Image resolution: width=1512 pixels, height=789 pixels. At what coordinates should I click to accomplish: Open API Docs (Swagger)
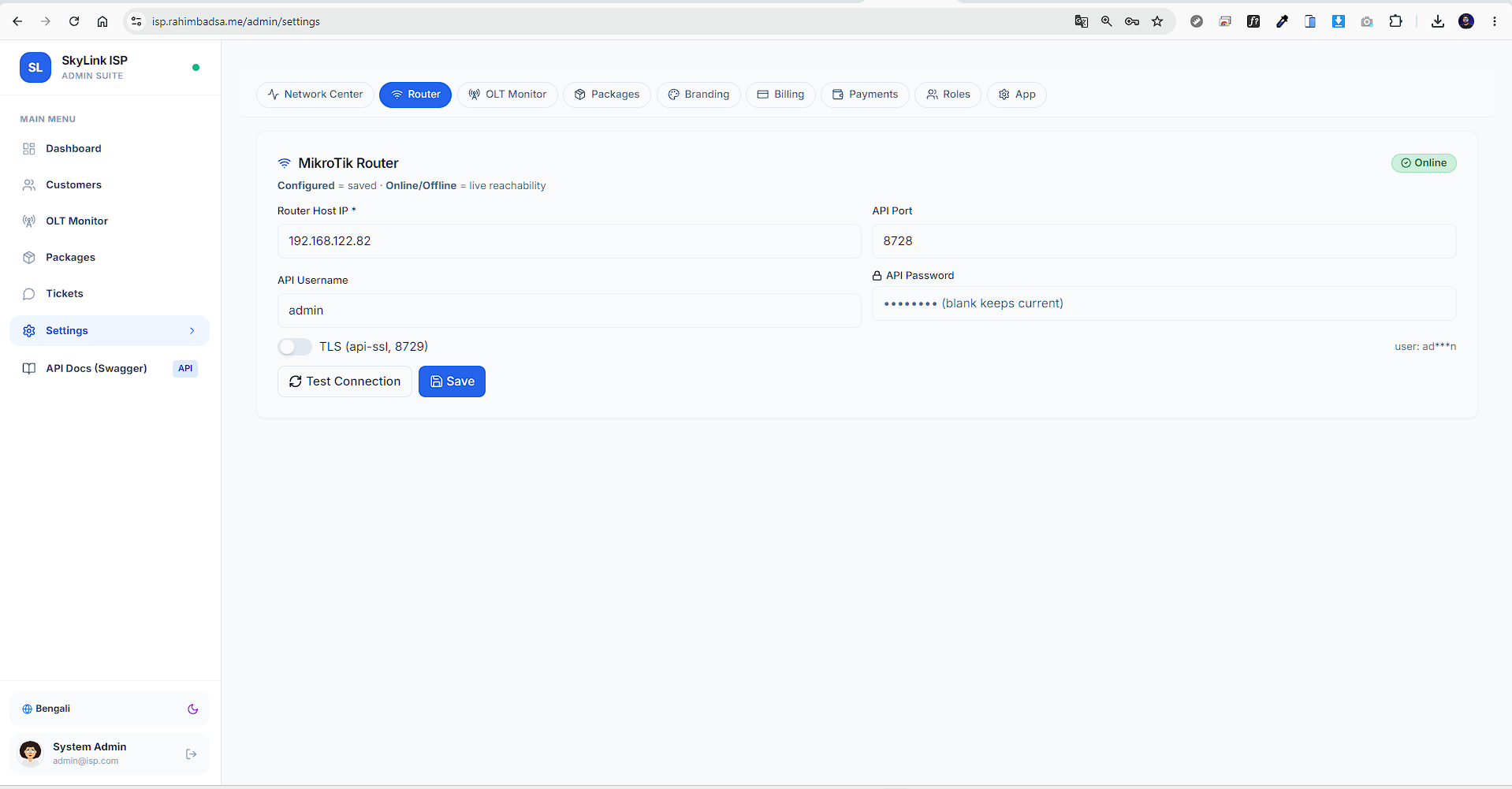tap(110, 369)
